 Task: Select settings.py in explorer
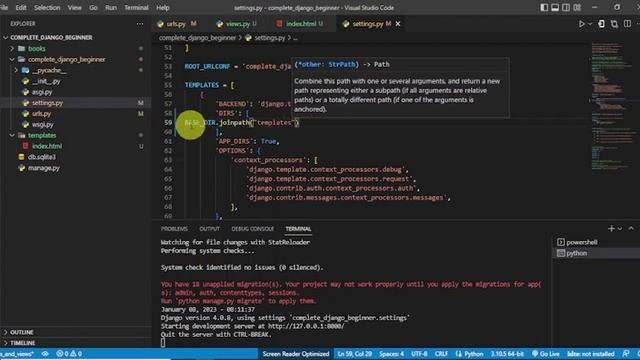click(x=47, y=103)
